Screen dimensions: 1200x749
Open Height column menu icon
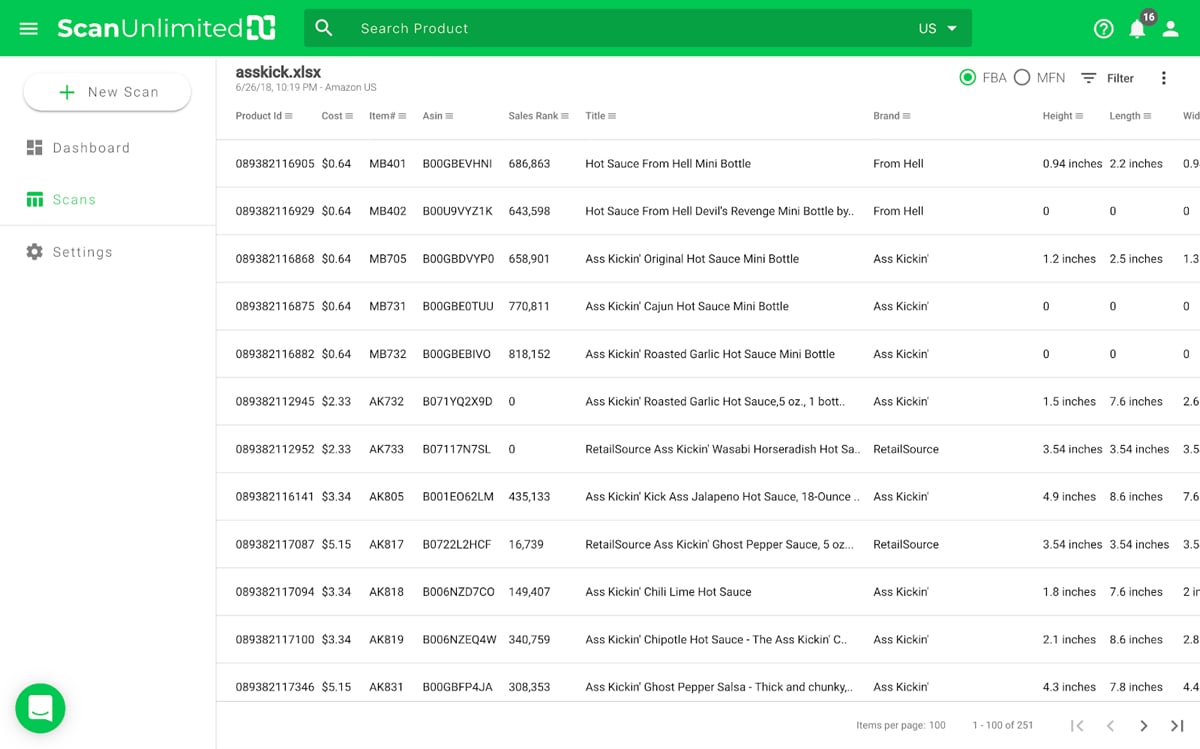(1080, 116)
